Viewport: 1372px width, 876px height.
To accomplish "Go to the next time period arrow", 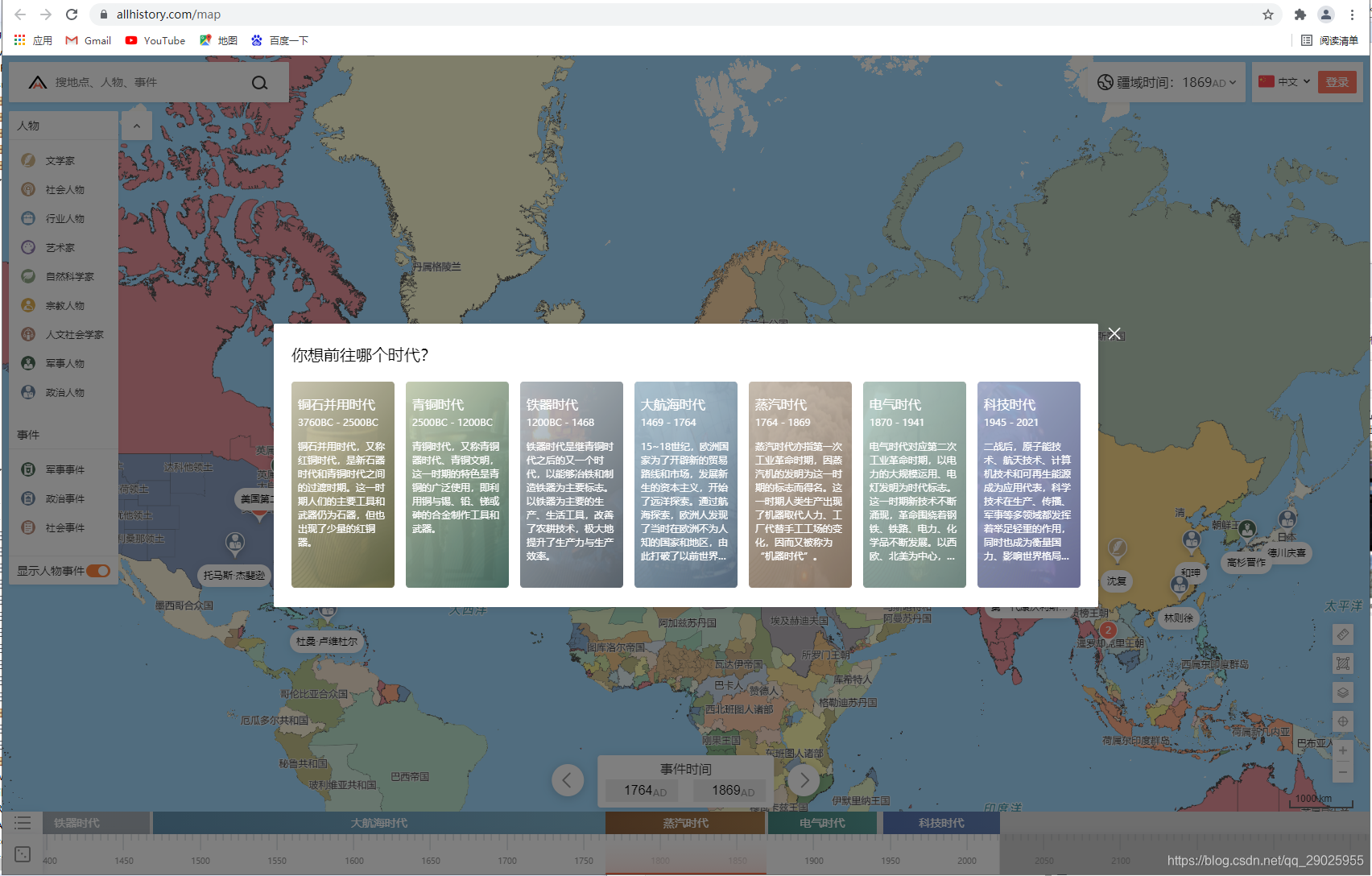I will [804, 780].
